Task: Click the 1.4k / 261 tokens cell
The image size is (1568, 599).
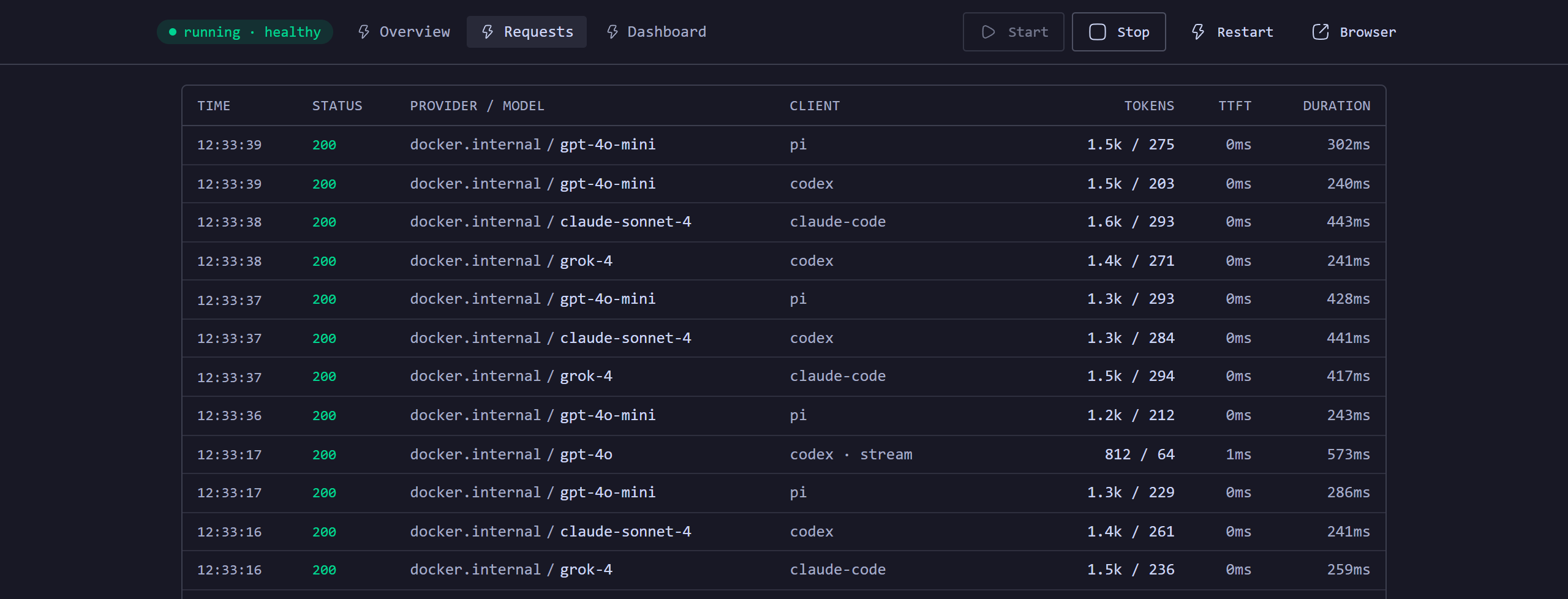Action: point(1131,532)
